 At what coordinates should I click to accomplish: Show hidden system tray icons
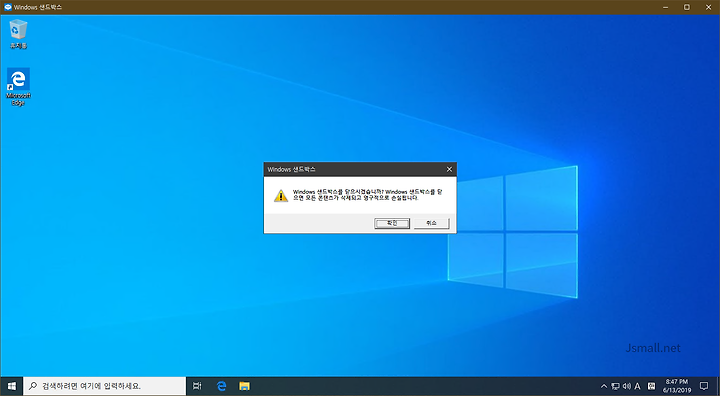tap(604, 386)
